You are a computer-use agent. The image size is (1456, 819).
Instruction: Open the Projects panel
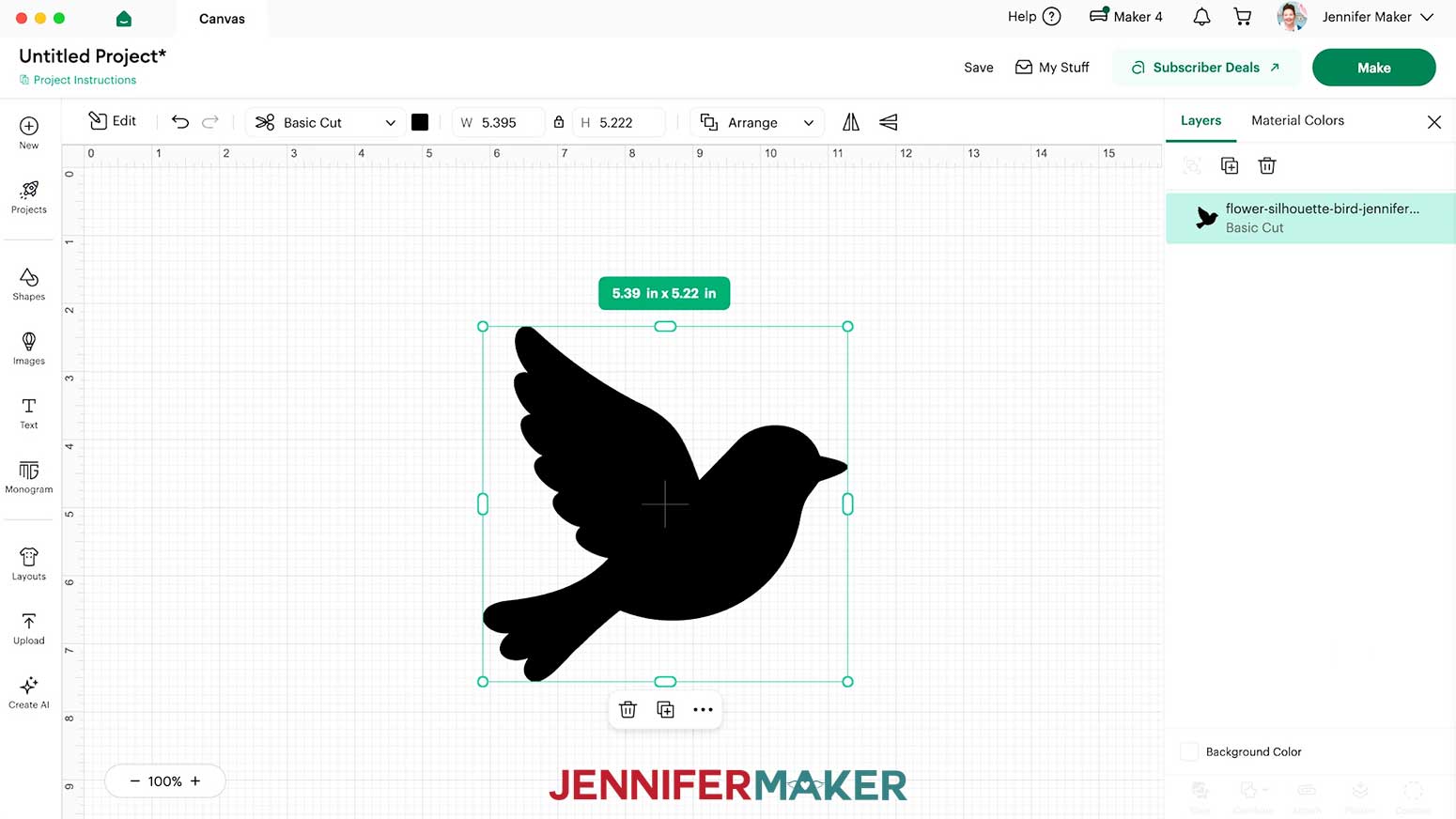click(29, 197)
